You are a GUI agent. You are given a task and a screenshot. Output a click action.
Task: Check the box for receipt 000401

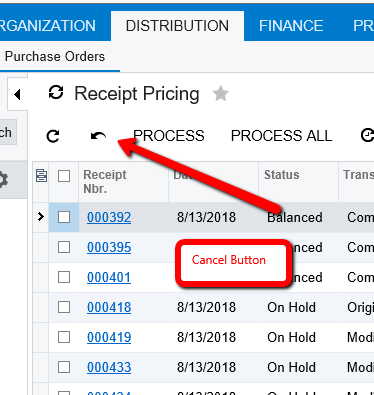64,277
